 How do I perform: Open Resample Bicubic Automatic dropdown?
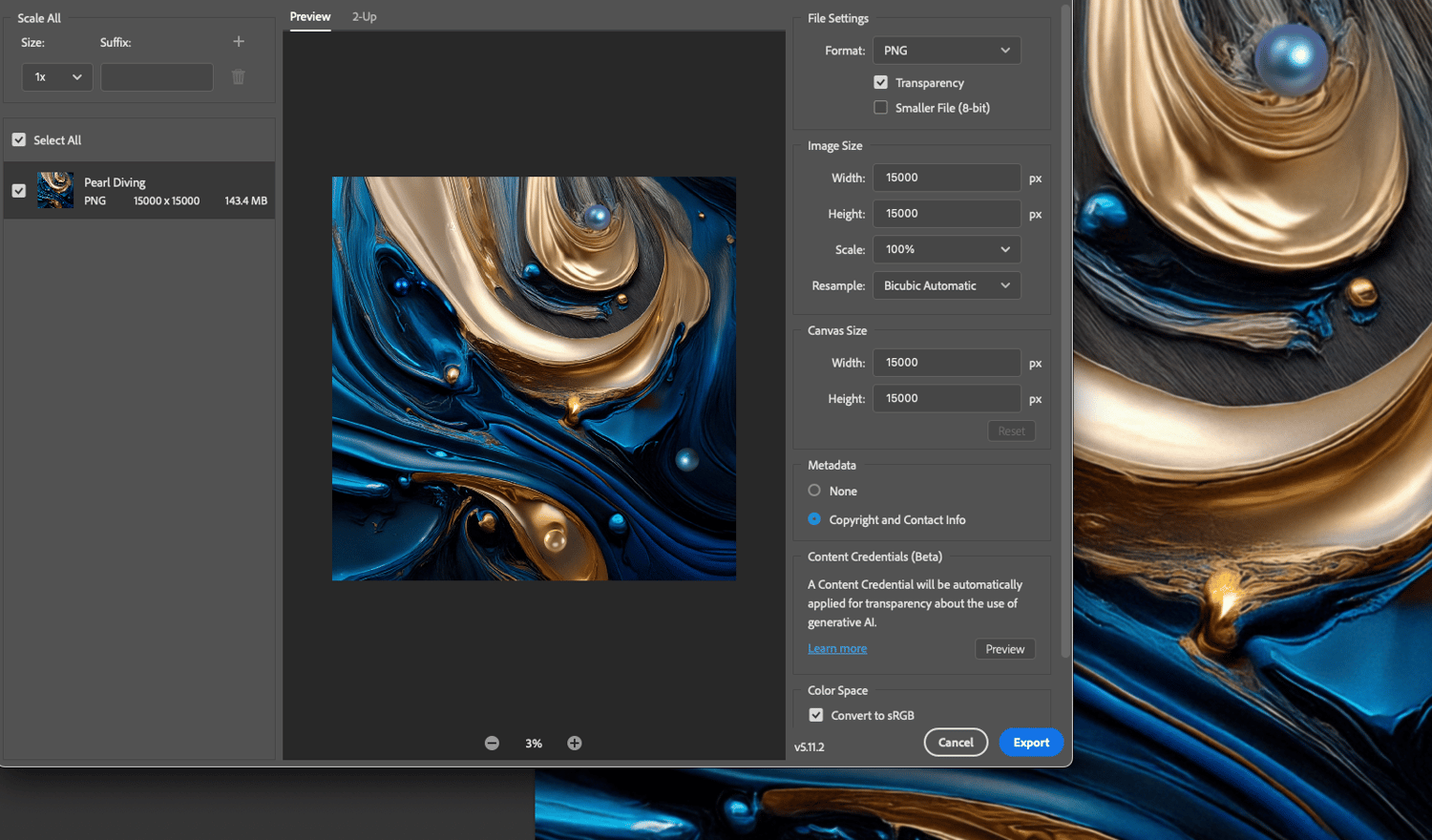coord(947,285)
